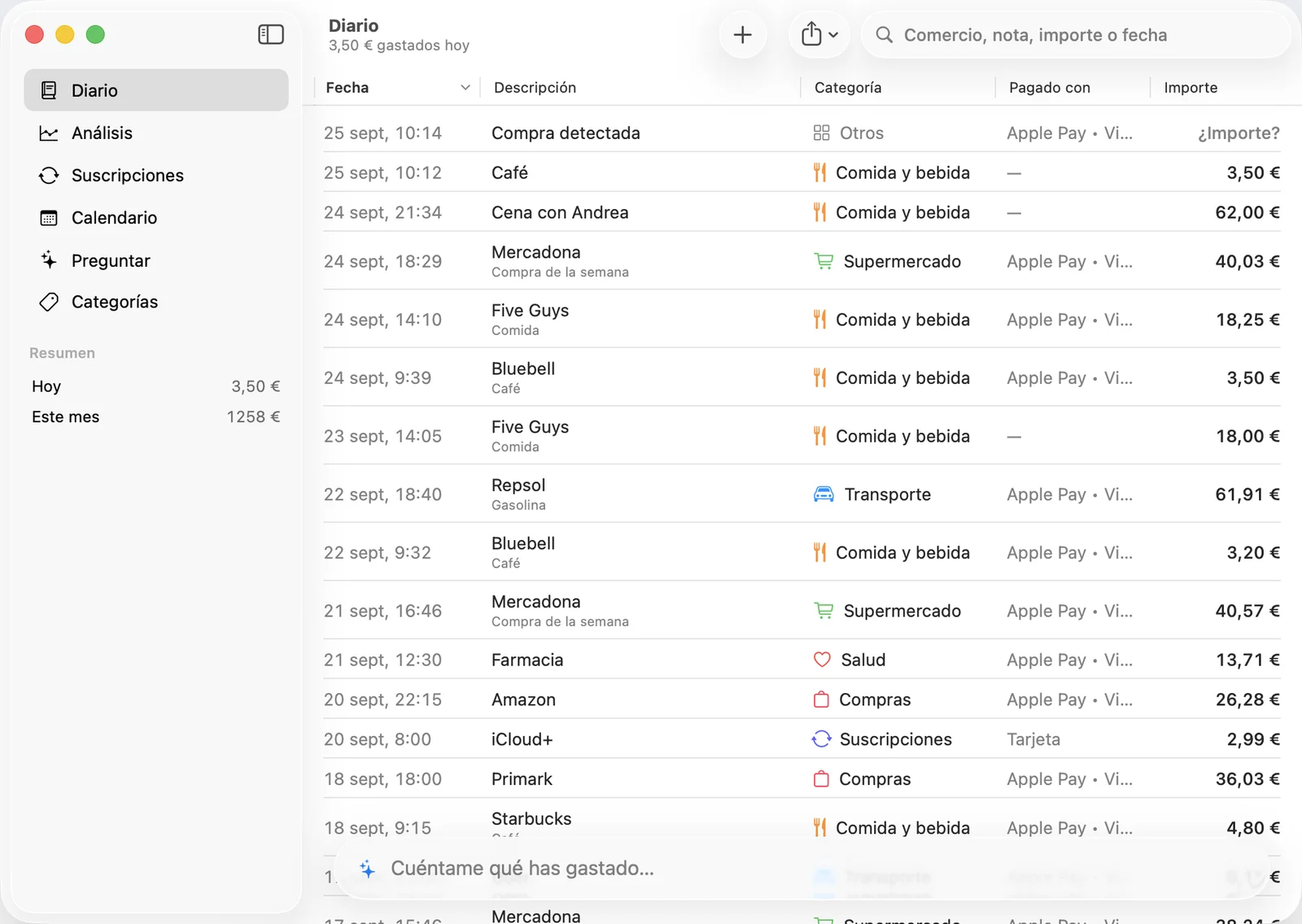Viewport: 1302px width, 924px height.
Task: Sort by the Fecha column chevron
Action: [465, 88]
